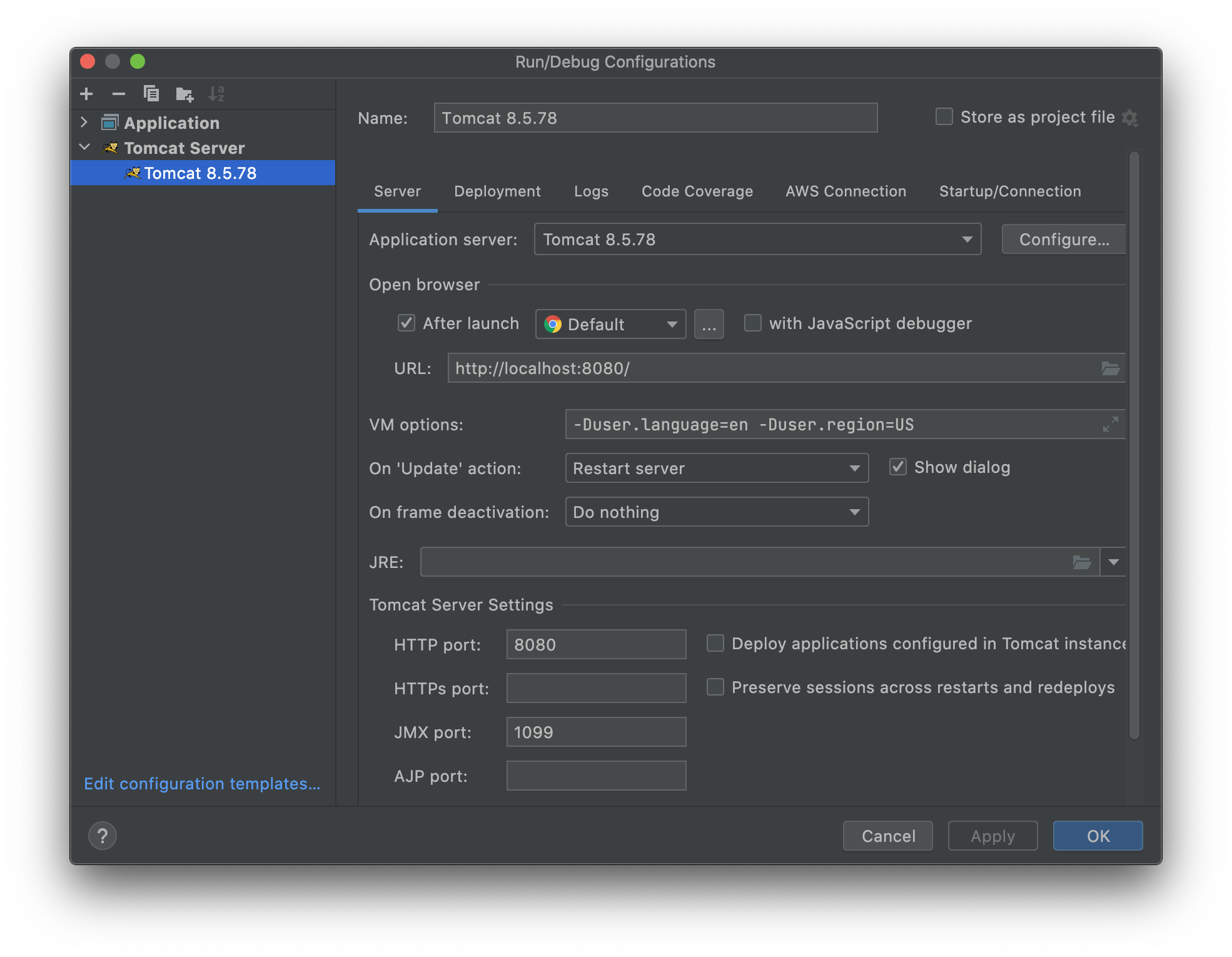The height and width of the screenshot is (957, 1232).
Task: Enable the with JavaScript debugger checkbox
Action: click(753, 323)
